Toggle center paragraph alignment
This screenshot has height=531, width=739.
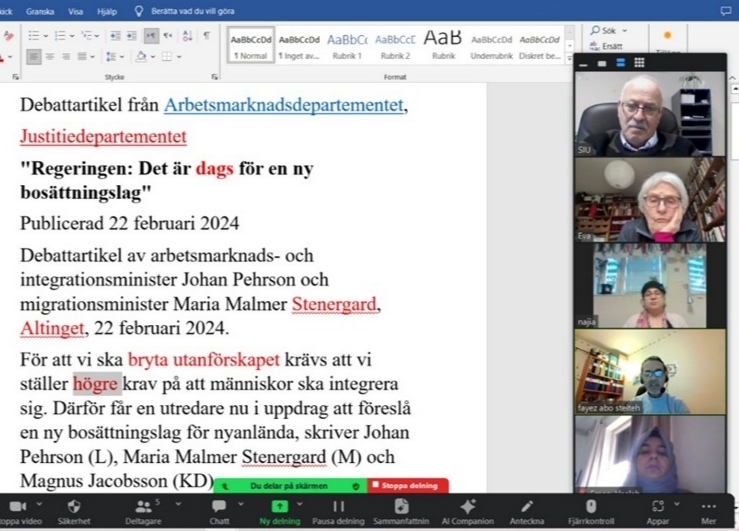pyautogui.click(x=50, y=57)
